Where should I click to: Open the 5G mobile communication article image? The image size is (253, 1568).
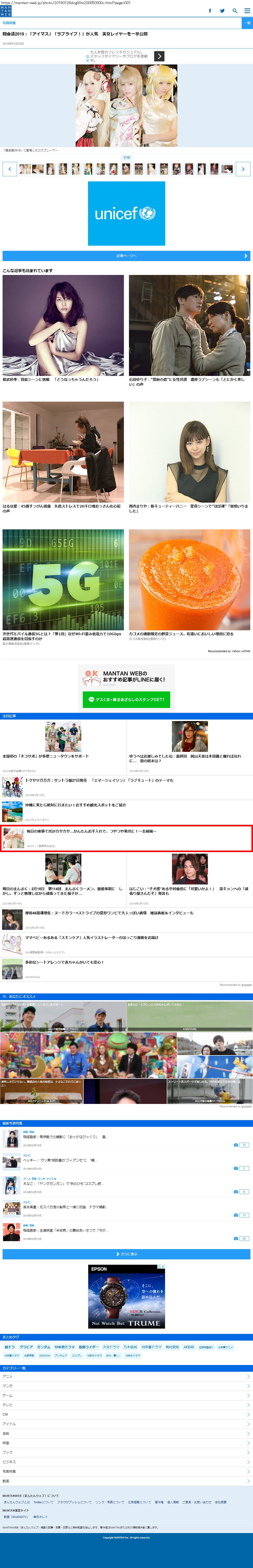click(x=63, y=579)
